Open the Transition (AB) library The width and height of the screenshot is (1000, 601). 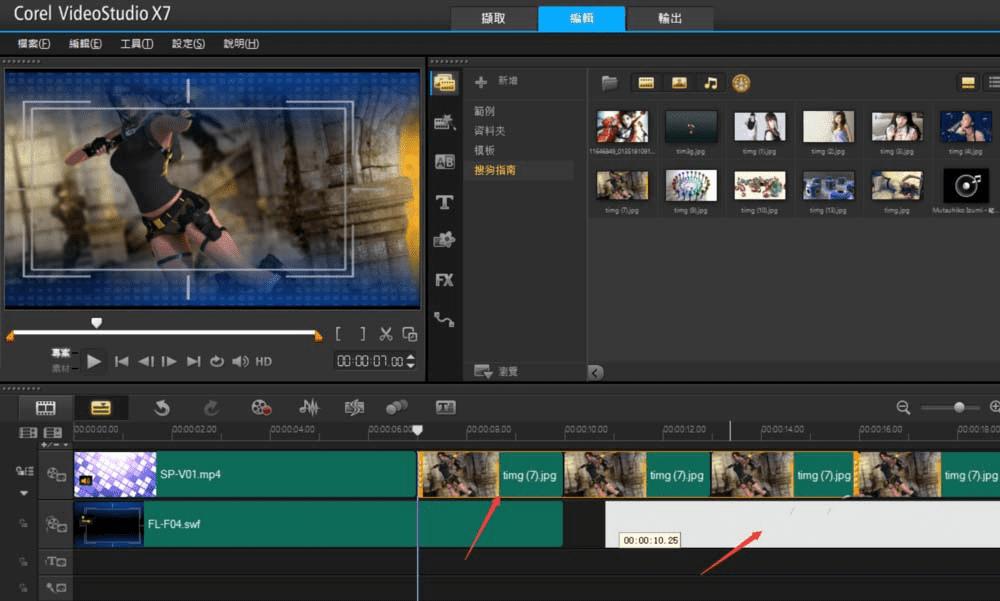click(x=444, y=162)
